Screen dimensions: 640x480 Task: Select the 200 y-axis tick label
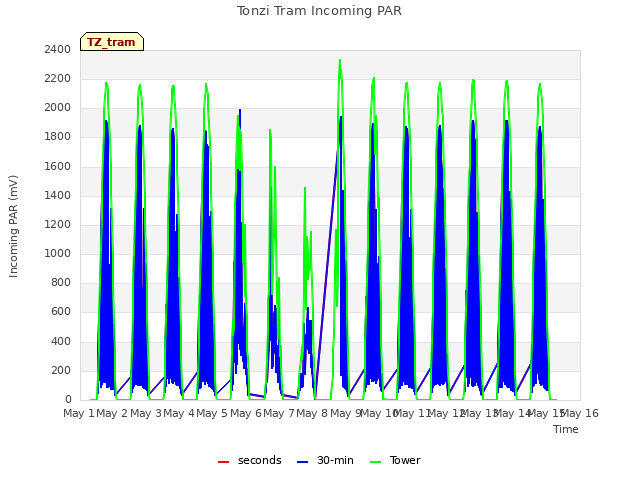61,370
